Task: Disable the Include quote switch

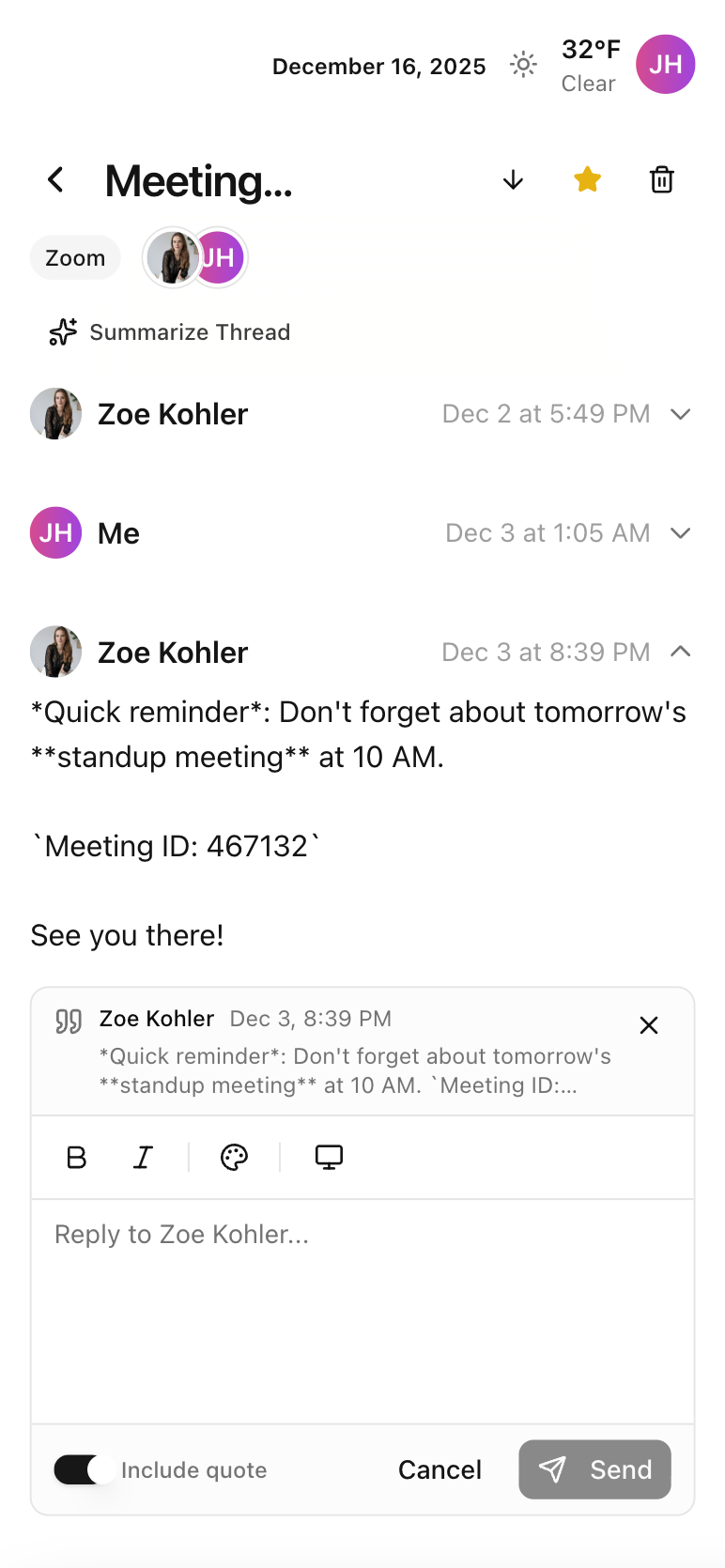Action: pos(85,1469)
